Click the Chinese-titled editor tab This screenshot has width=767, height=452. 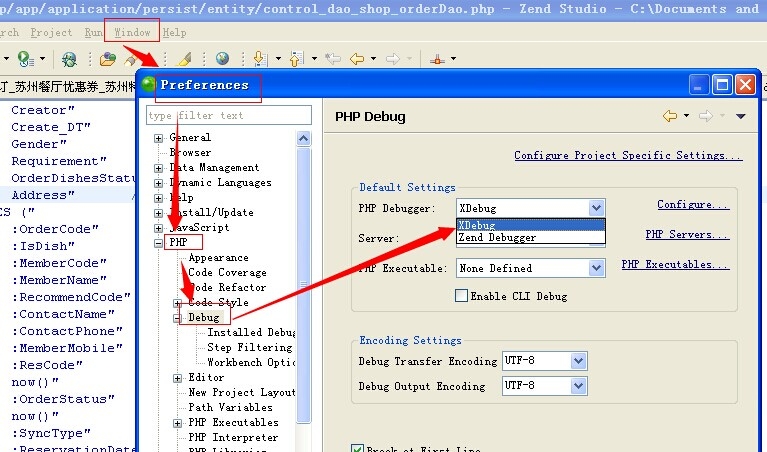click(x=68, y=87)
